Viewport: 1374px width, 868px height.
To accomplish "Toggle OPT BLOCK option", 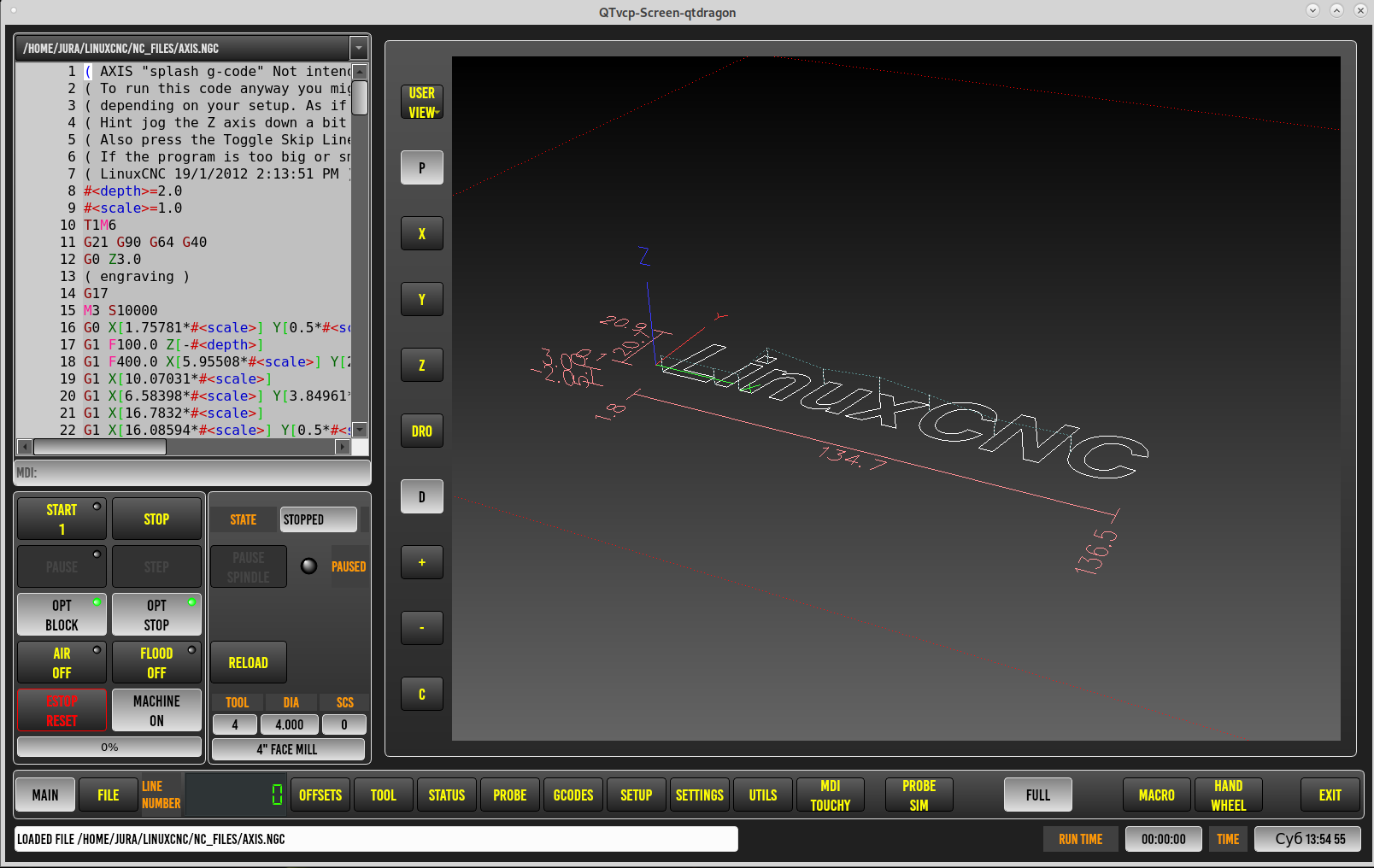I will (x=62, y=614).
